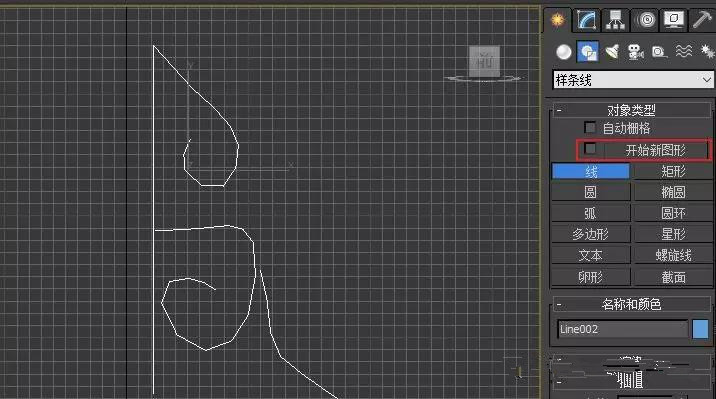Select the Cameras category icon
Screen dimensions: 716x399
coord(635,52)
